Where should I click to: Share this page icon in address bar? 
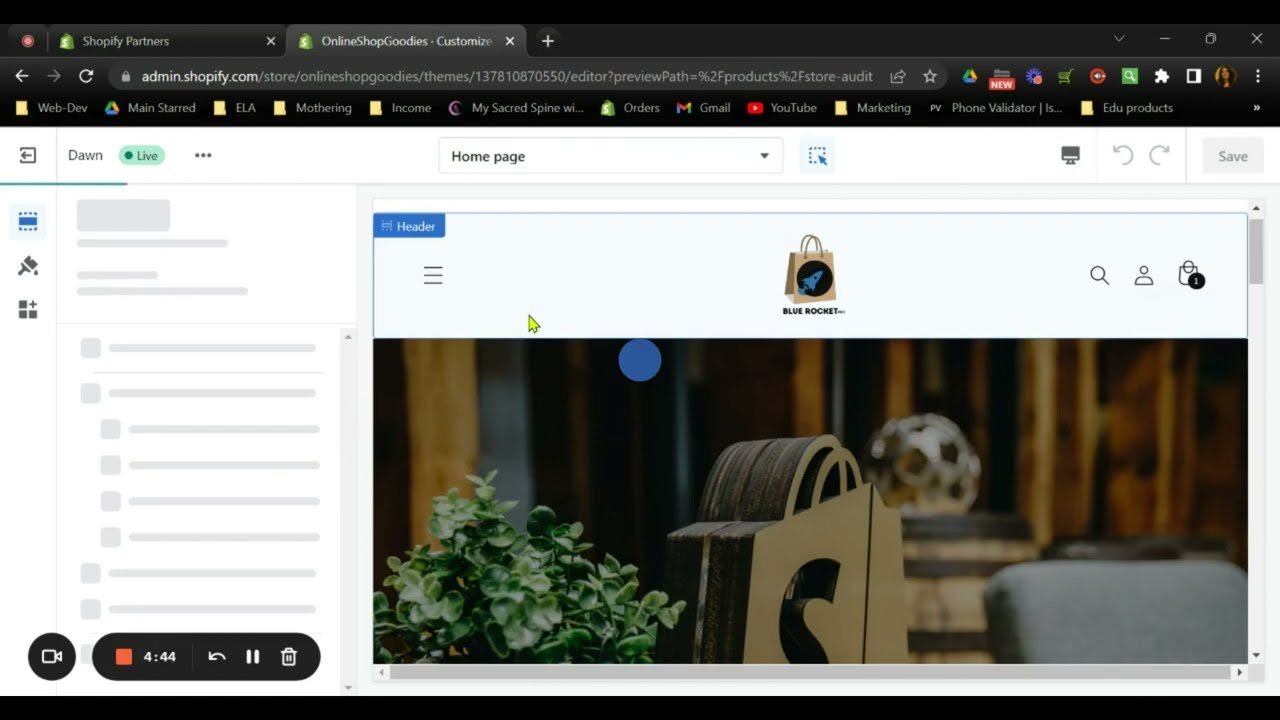[898, 76]
